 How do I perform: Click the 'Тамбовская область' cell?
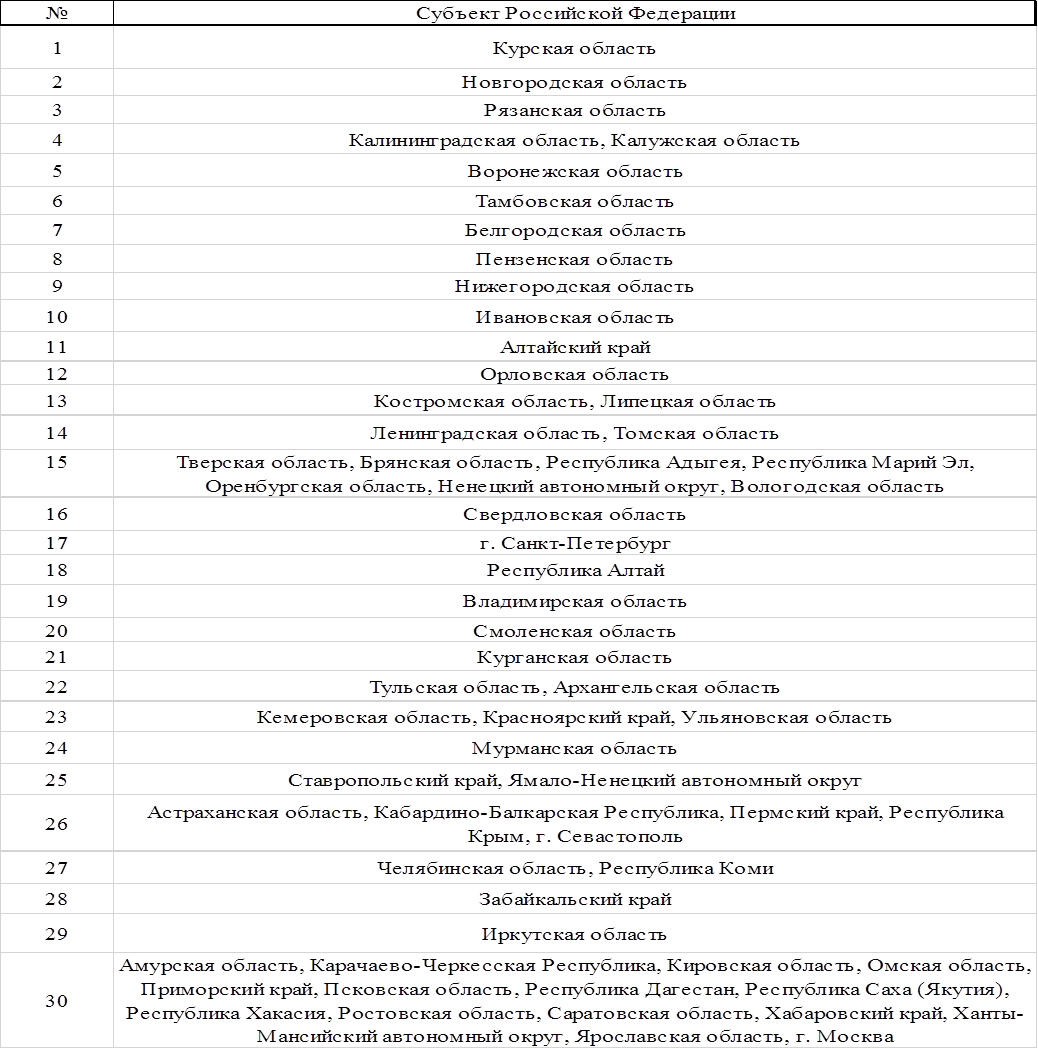pos(575,201)
